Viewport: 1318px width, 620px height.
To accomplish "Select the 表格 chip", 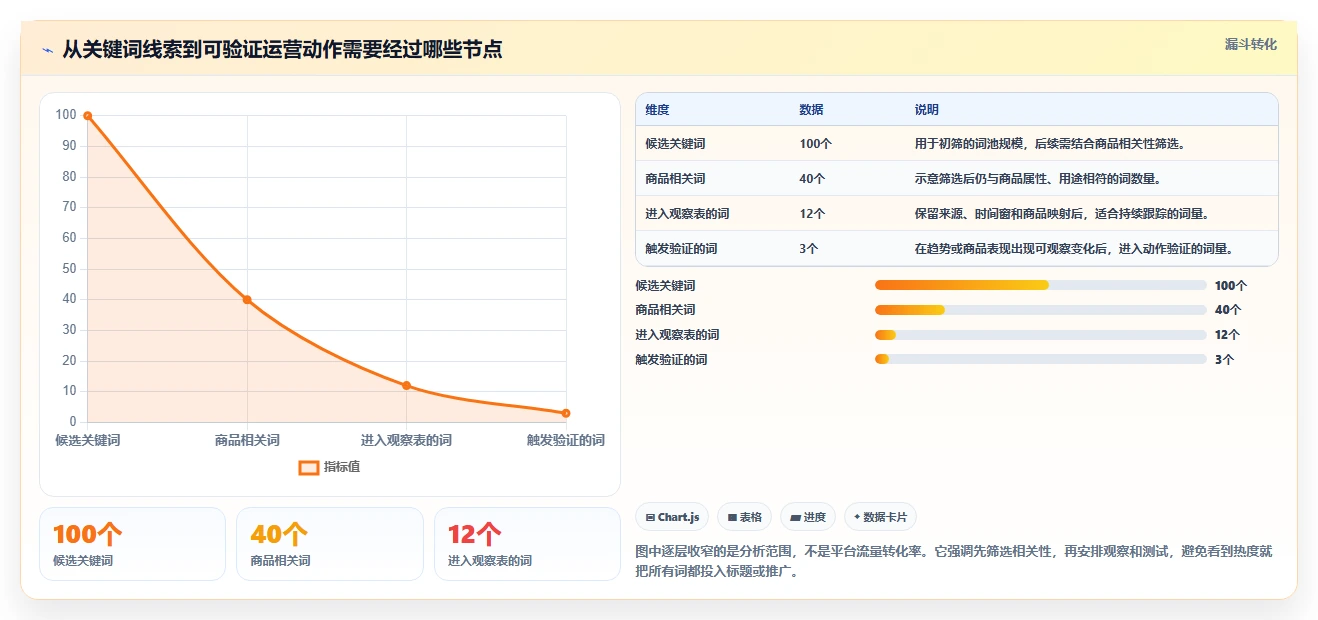I will point(745,517).
